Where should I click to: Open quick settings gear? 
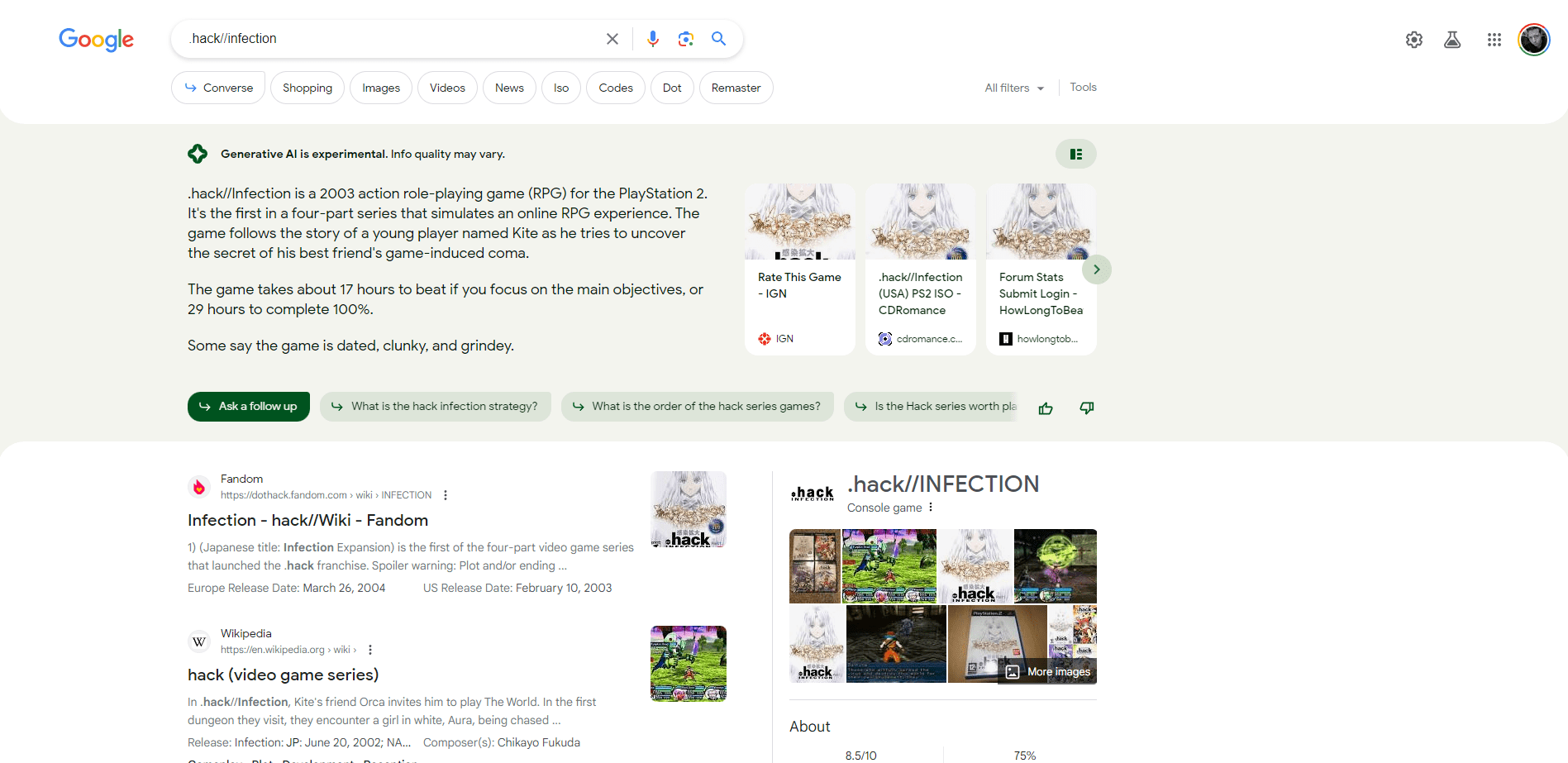[1413, 39]
